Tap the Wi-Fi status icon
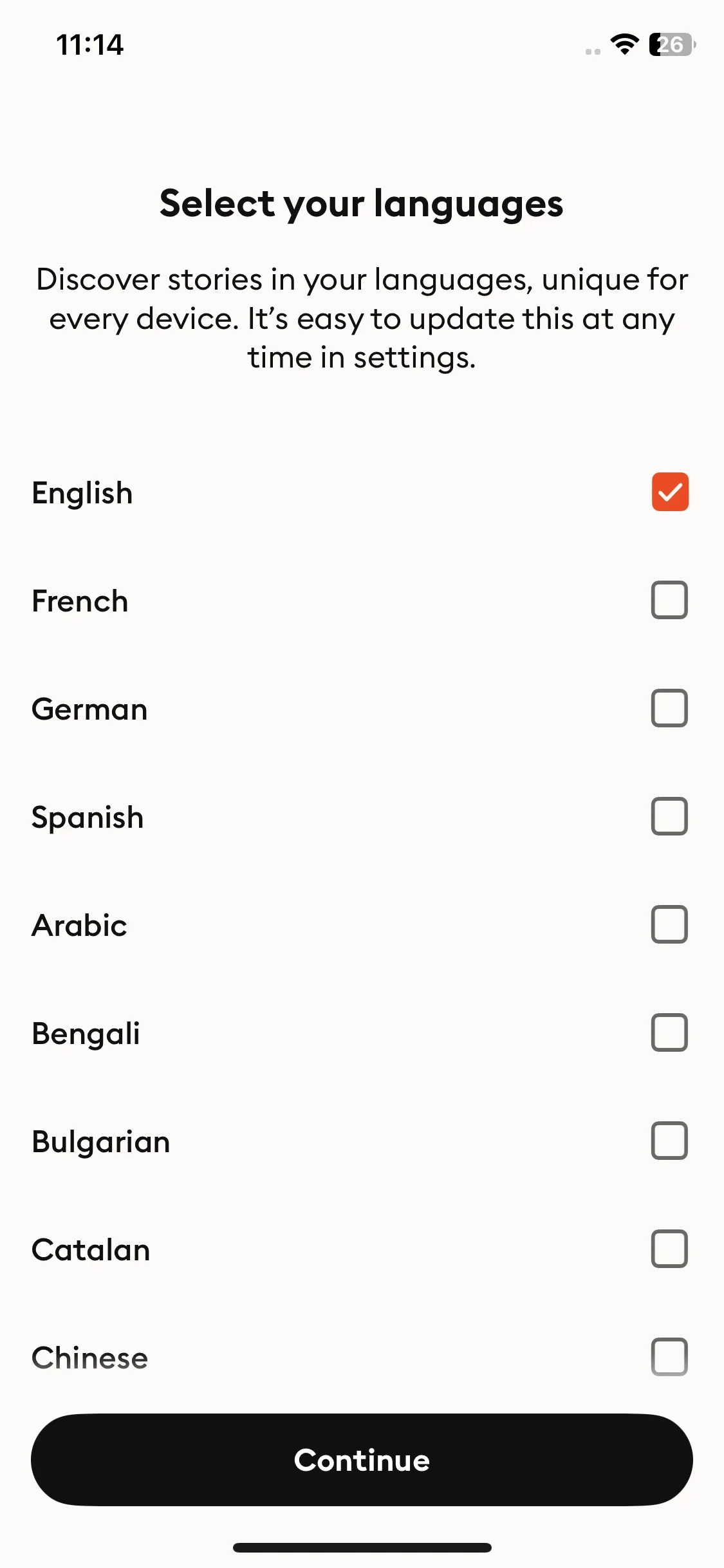This screenshot has height=1568, width=724. coord(624,44)
